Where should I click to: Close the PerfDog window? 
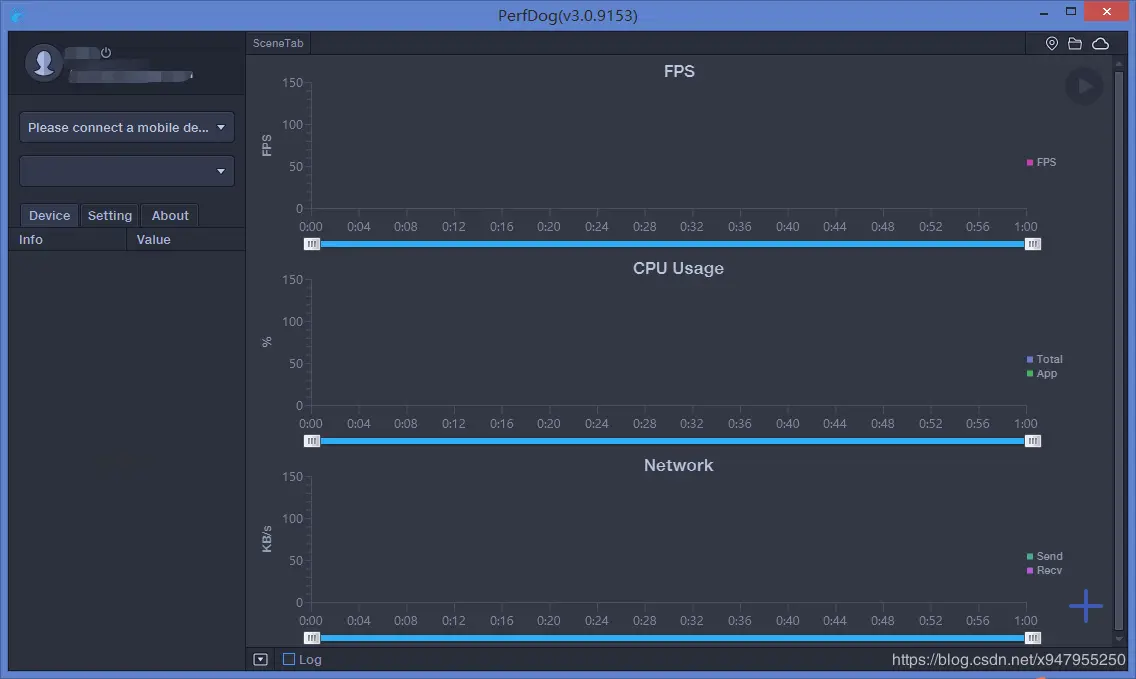pos(1106,12)
